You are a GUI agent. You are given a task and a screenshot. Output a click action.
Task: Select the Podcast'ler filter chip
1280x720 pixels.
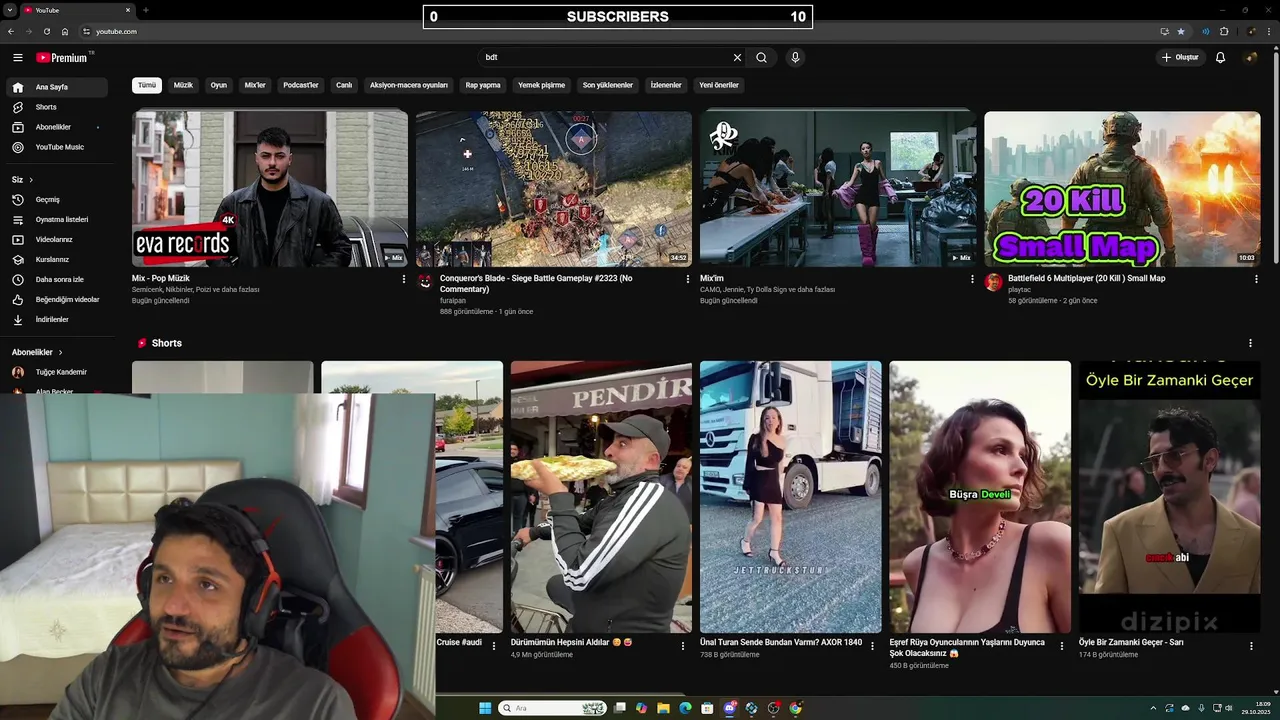[x=300, y=85]
